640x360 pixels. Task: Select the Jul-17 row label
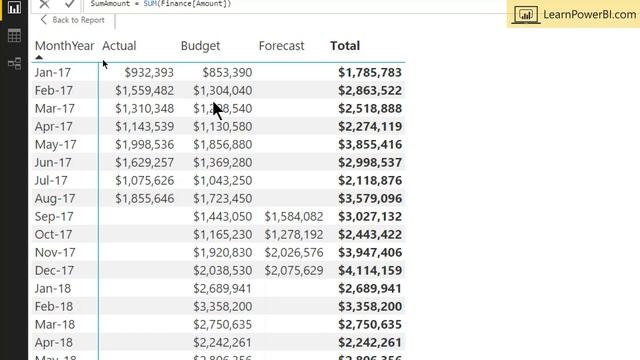(51, 180)
